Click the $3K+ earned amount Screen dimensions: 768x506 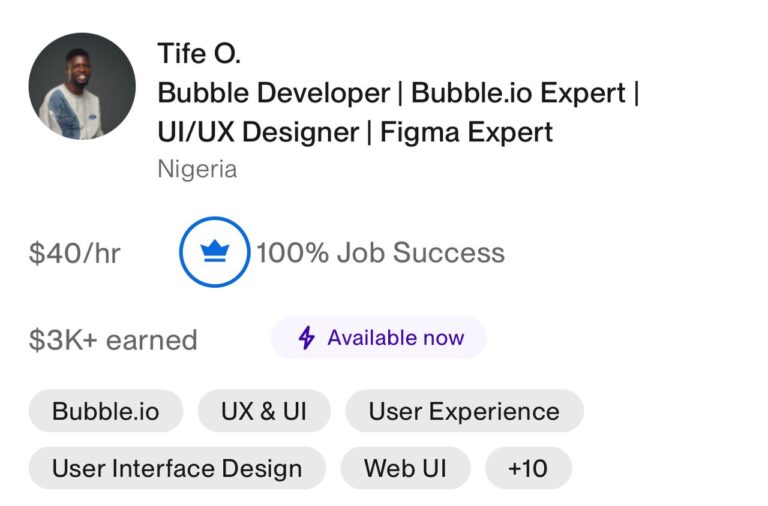pyautogui.click(x=113, y=340)
